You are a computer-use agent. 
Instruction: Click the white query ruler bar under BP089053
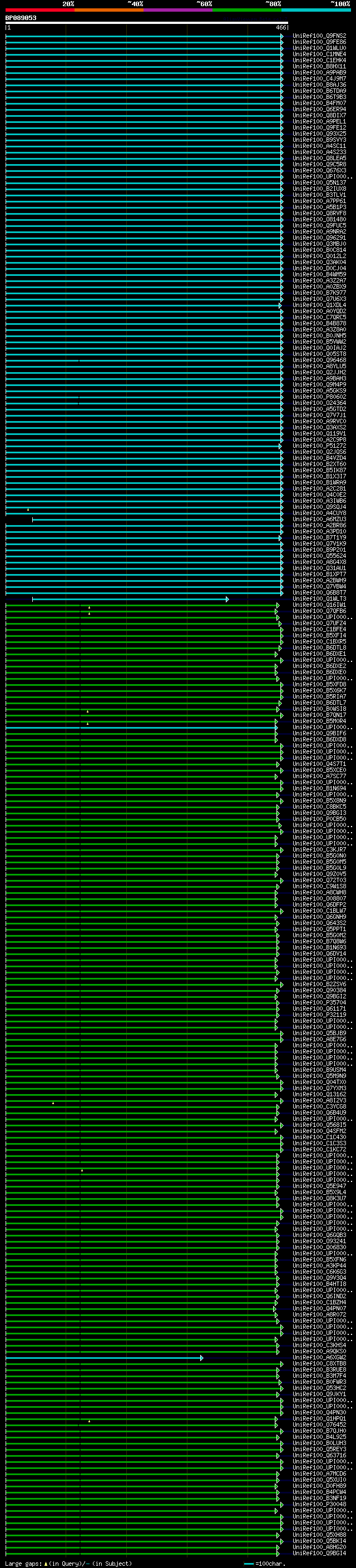[x=147, y=22]
